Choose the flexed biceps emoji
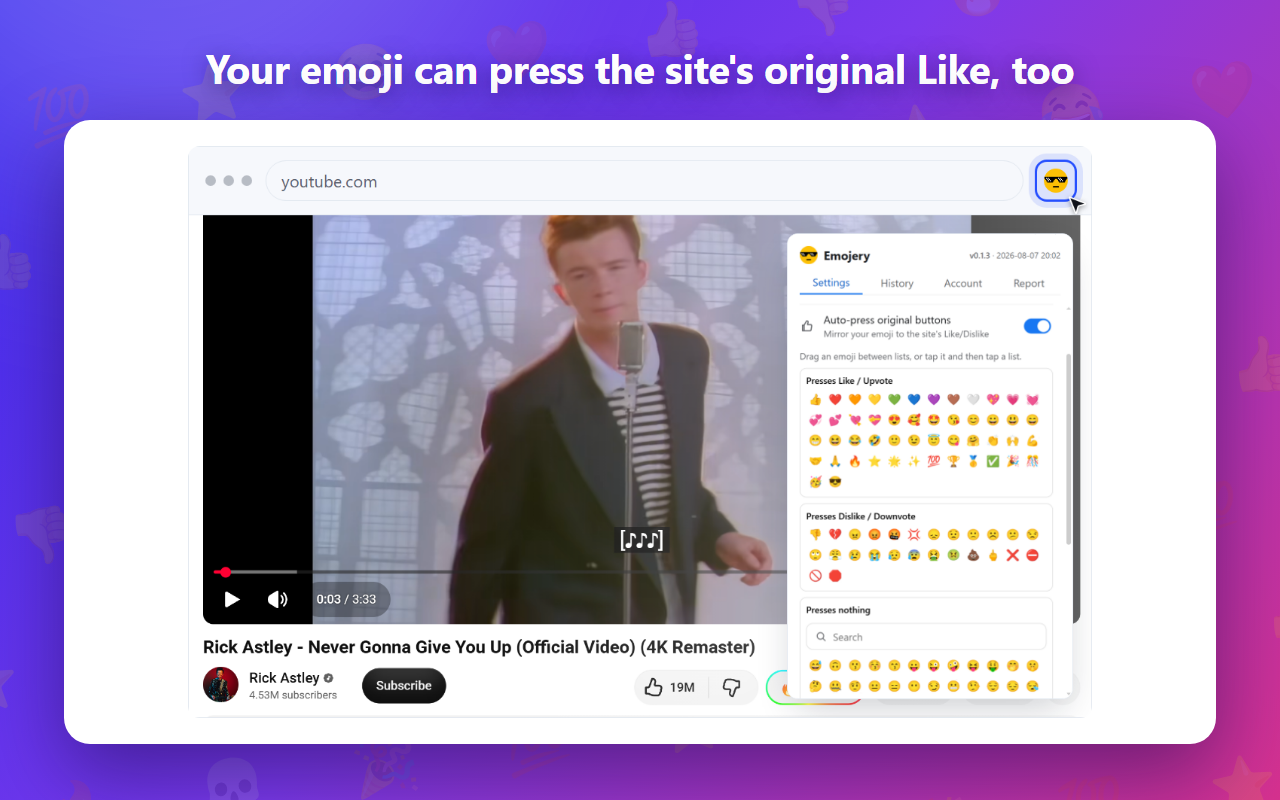Screen dimensions: 1280x800 (1033, 440)
